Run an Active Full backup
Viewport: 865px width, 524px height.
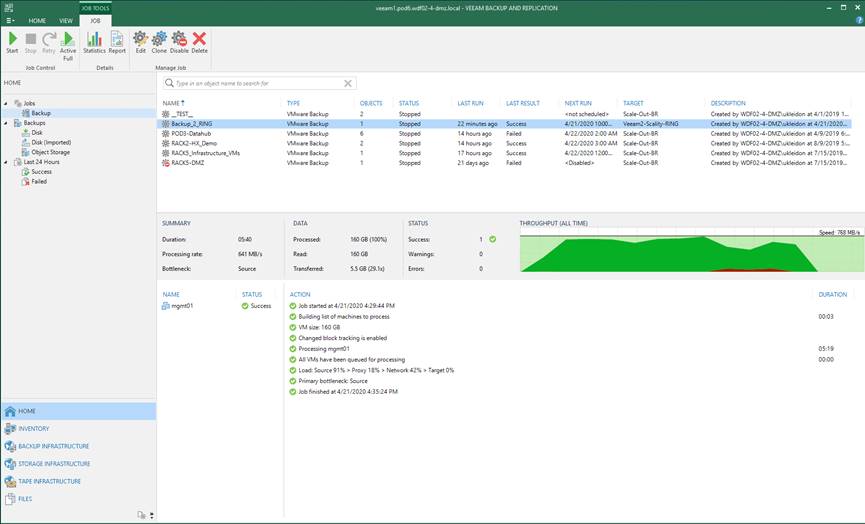tap(68, 46)
